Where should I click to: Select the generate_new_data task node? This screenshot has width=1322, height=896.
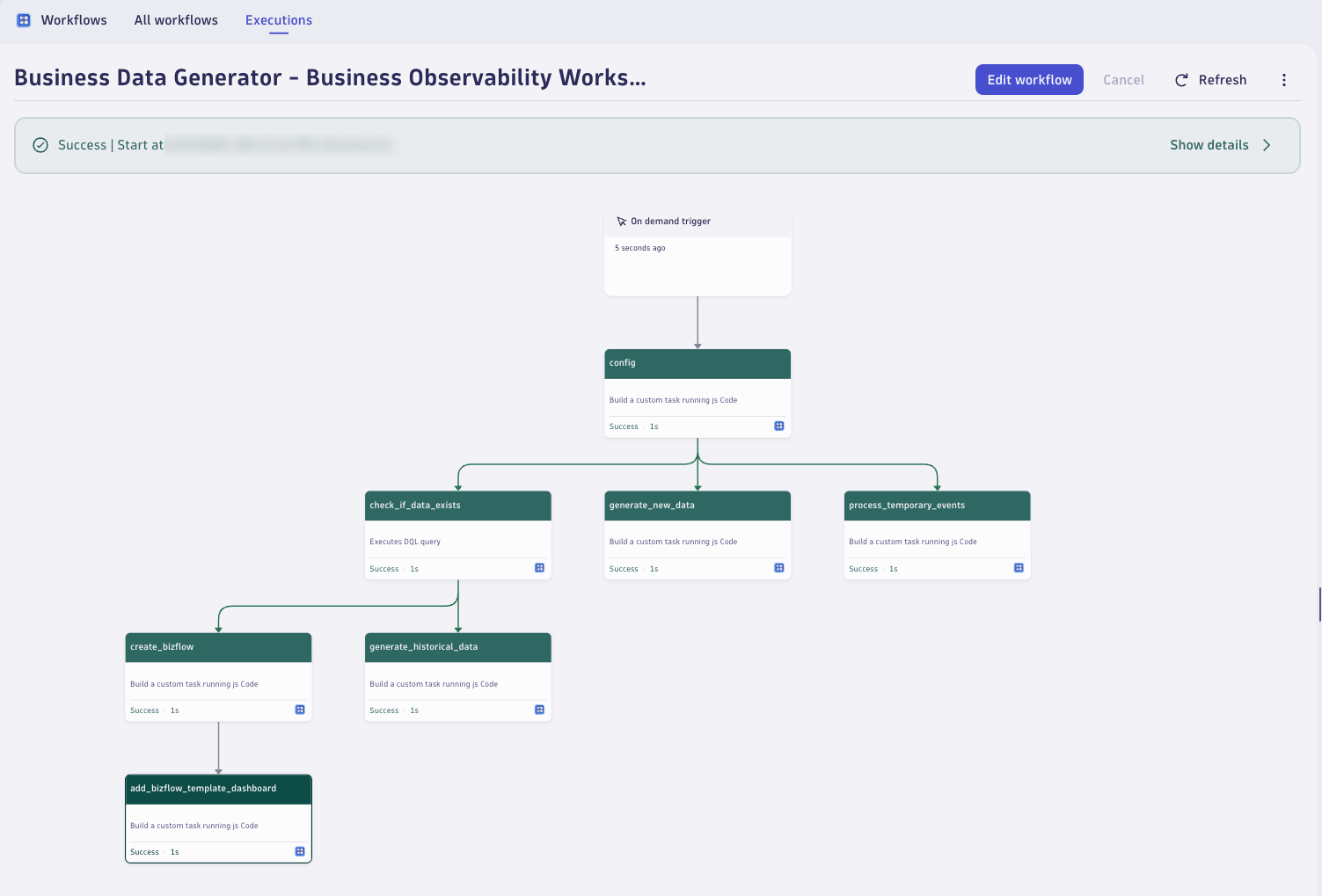(698, 535)
